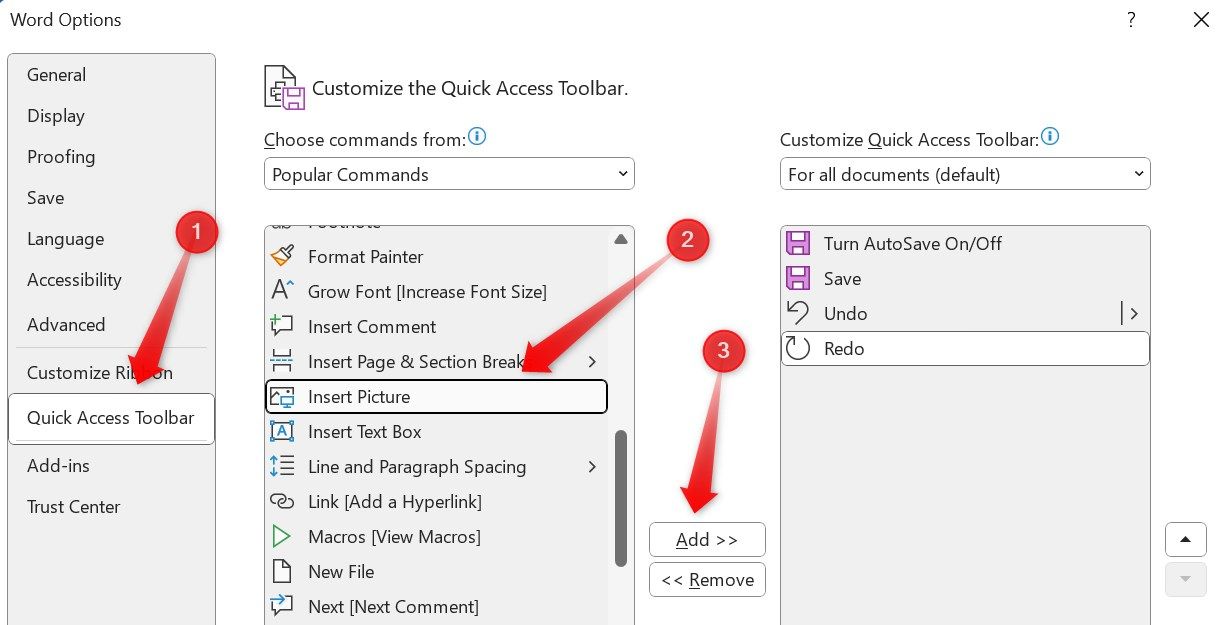Open Customize Quick Access Toolbar scope dropdown
Screen dimensions: 1226x625
tap(965, 174)
